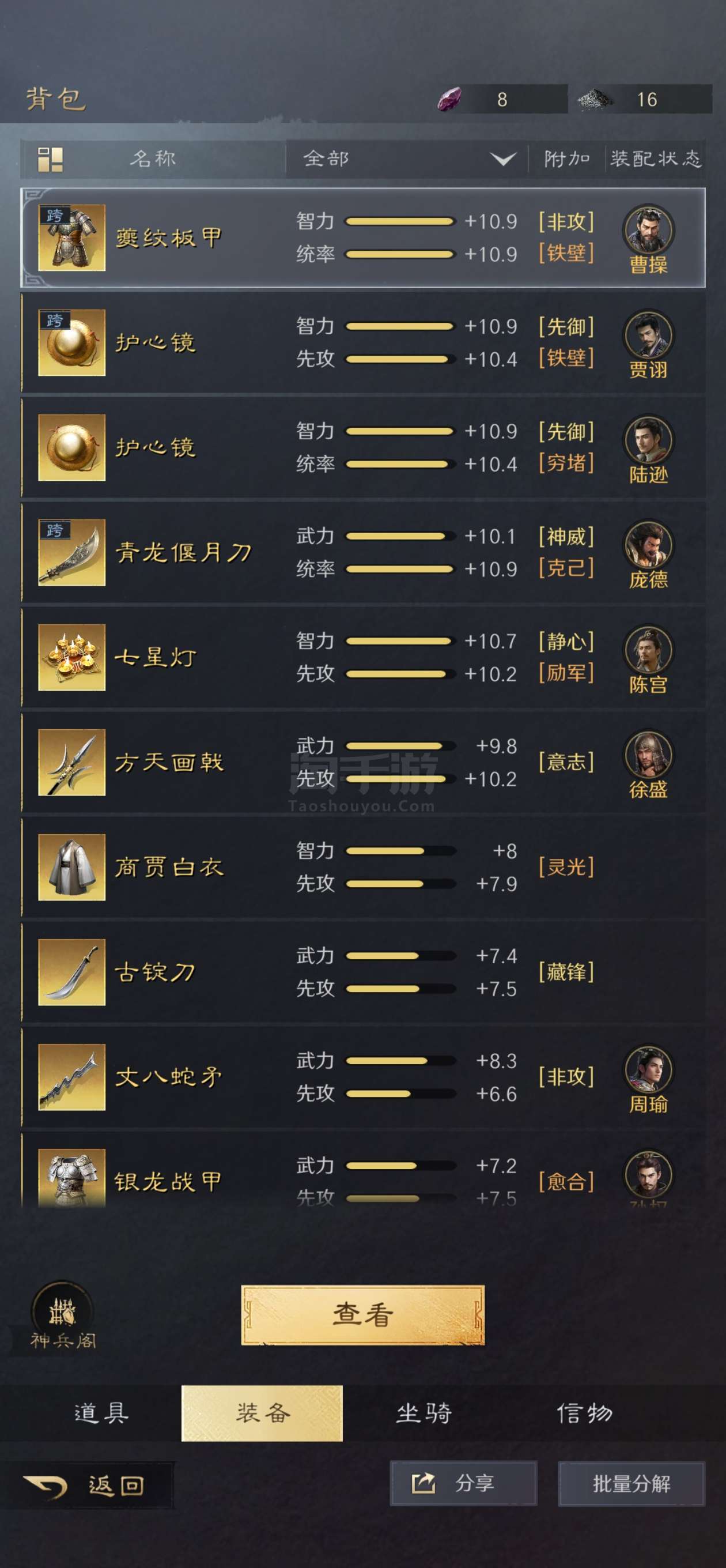Screen dimensions: 726x1568
Task: Expand the 全部 filter dropdown
Action: coord(407,159)
